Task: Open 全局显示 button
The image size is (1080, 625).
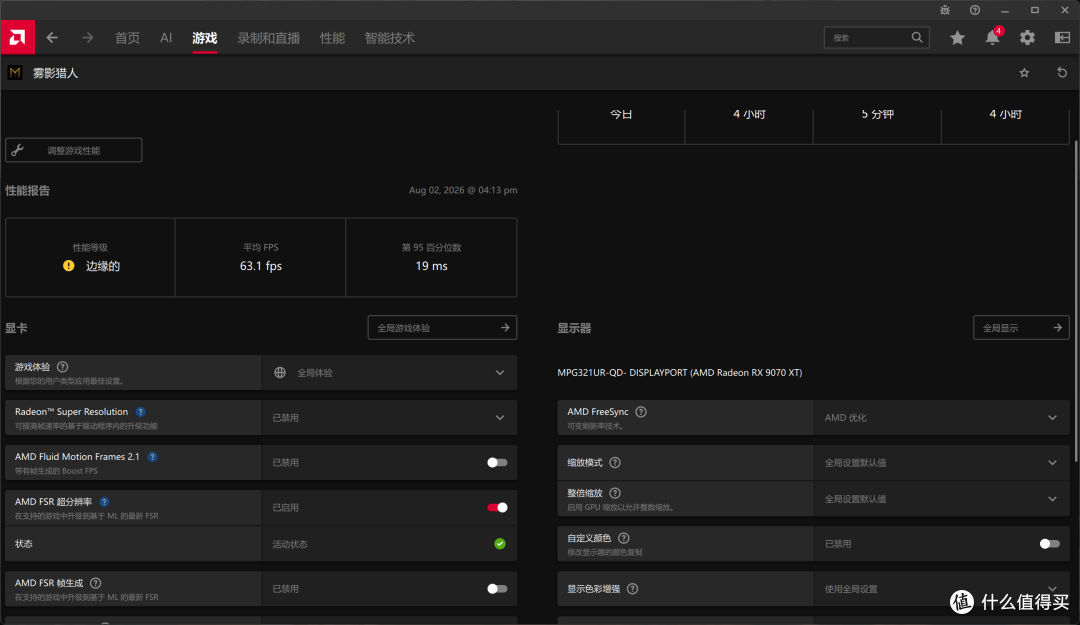Action: point(1021,328)
